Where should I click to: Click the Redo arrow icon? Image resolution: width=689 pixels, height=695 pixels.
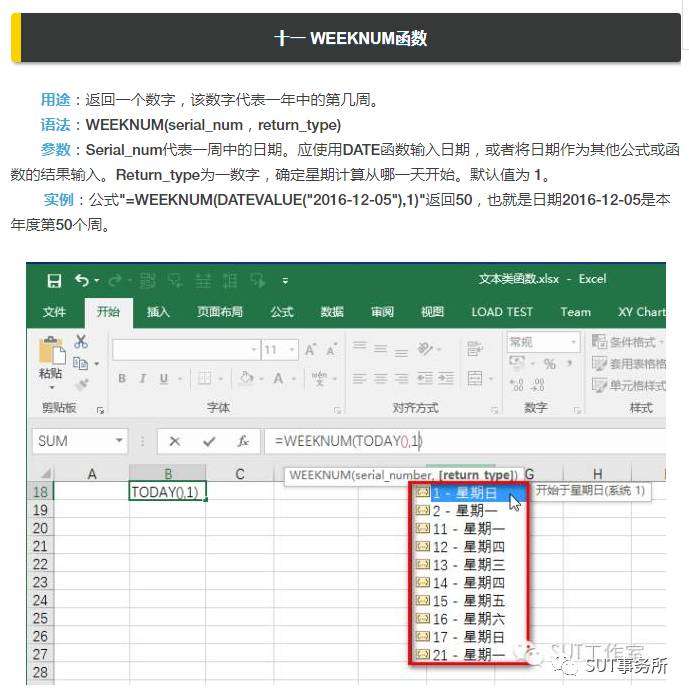click(115, 280)
